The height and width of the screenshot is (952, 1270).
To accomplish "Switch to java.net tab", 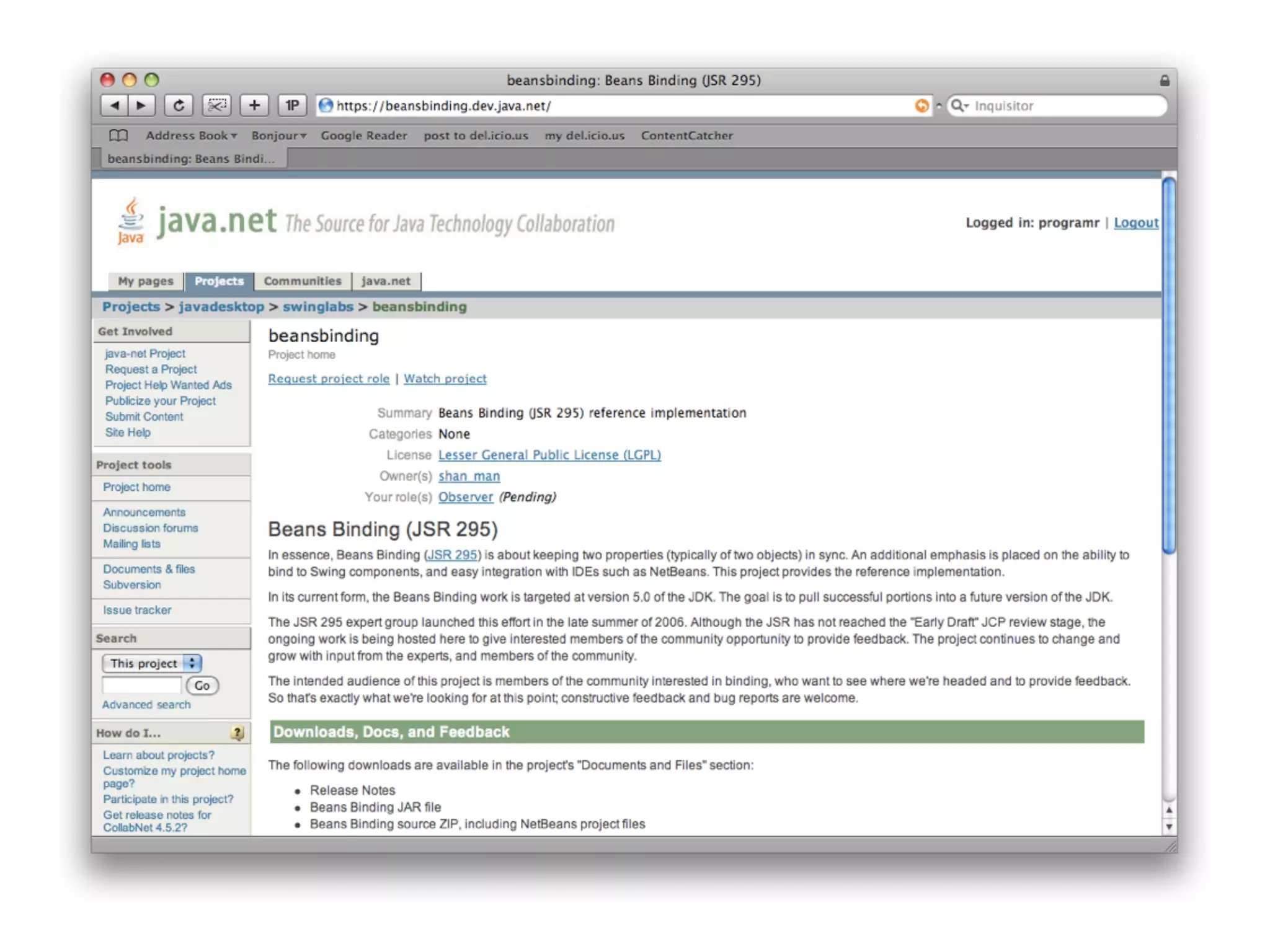I will (386, 281).
